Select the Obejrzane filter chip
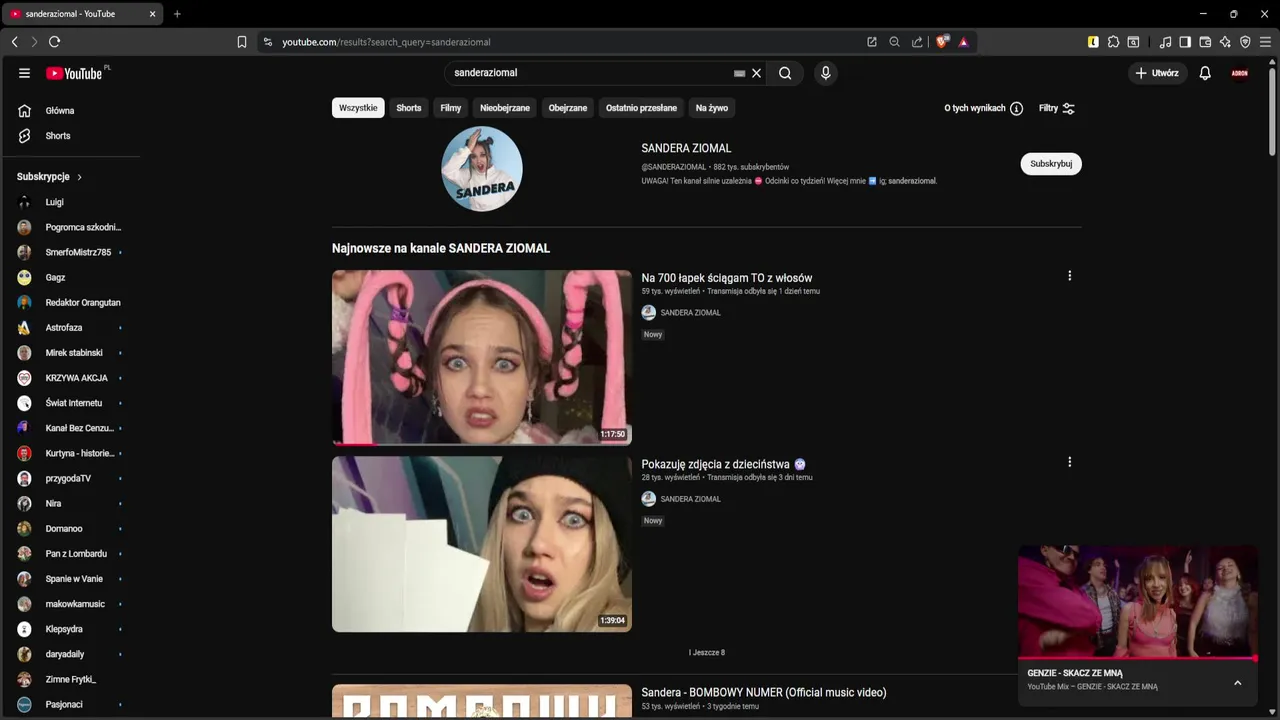This screenshot has width=1280, height=720. (568, 108)
